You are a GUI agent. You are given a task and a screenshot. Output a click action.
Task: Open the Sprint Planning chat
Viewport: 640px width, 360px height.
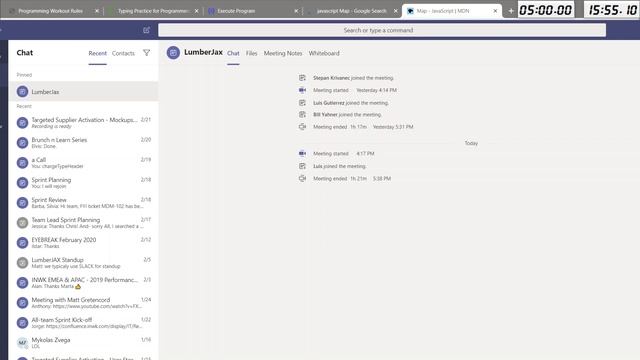pos(83,182)
